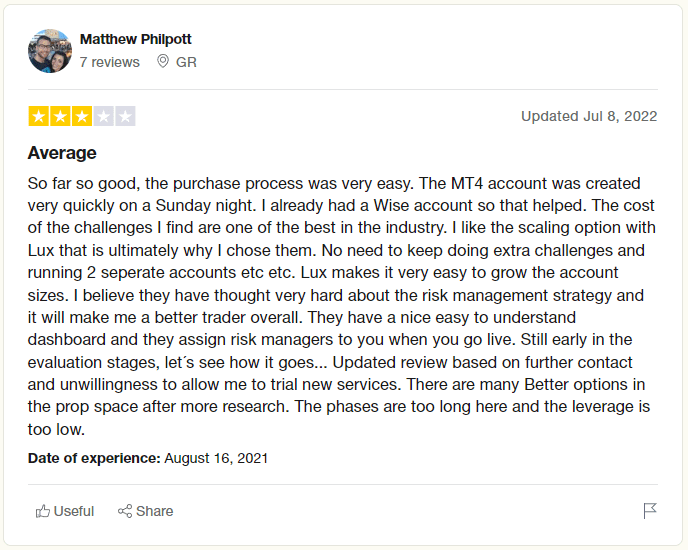
Task: Click the third yellow rating star
Action: coord(82,116)
